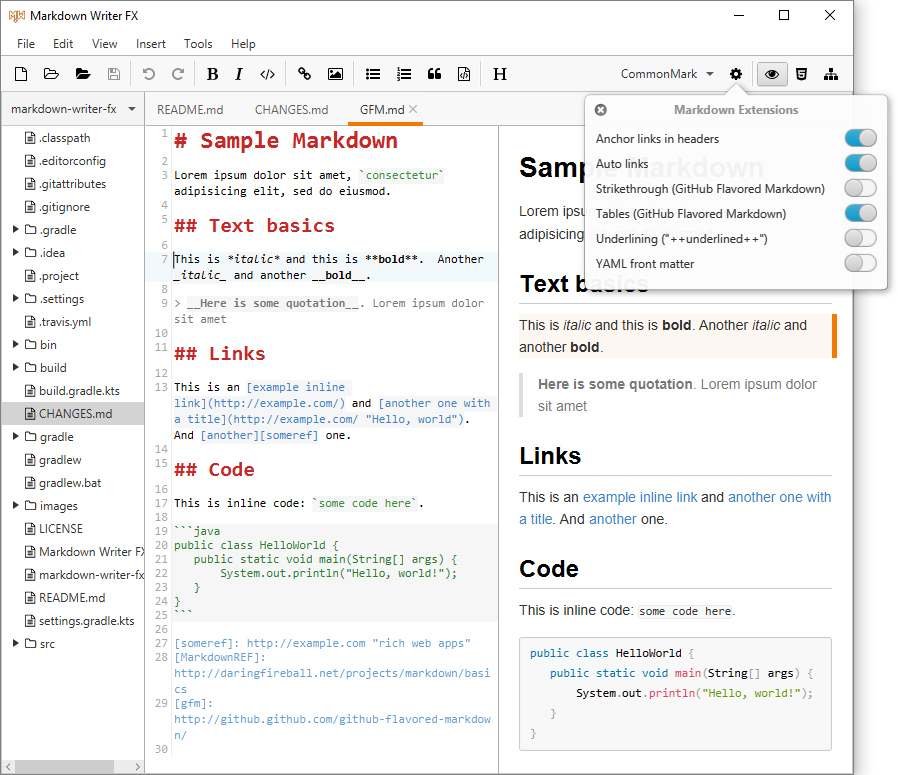Undo the last edit
Viewport: 898px width, 775px height.
[148, 74]
